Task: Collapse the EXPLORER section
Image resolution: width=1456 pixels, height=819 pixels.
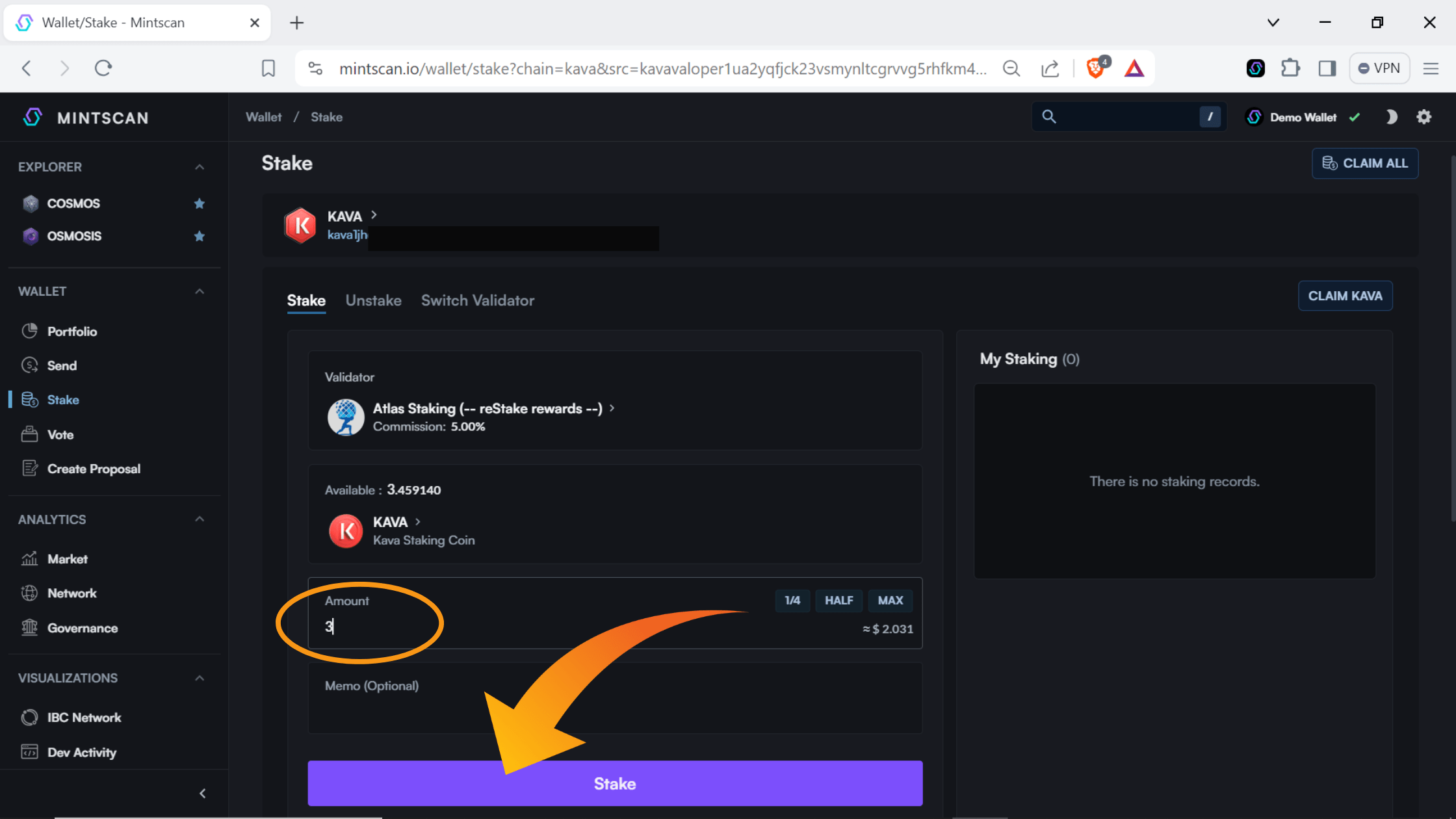Action: tap(200, 166)
